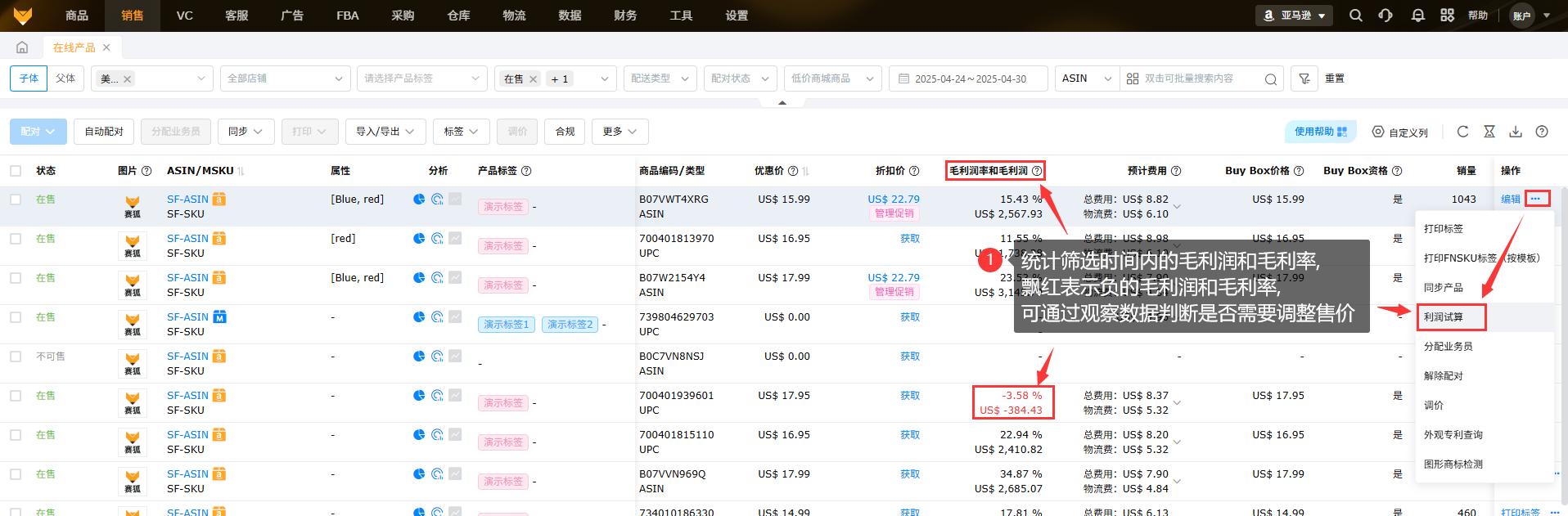Image resolution: width=1568 pixels, height=516 pixels.
Task: Open notifications bell icon
Action: 1417,16
